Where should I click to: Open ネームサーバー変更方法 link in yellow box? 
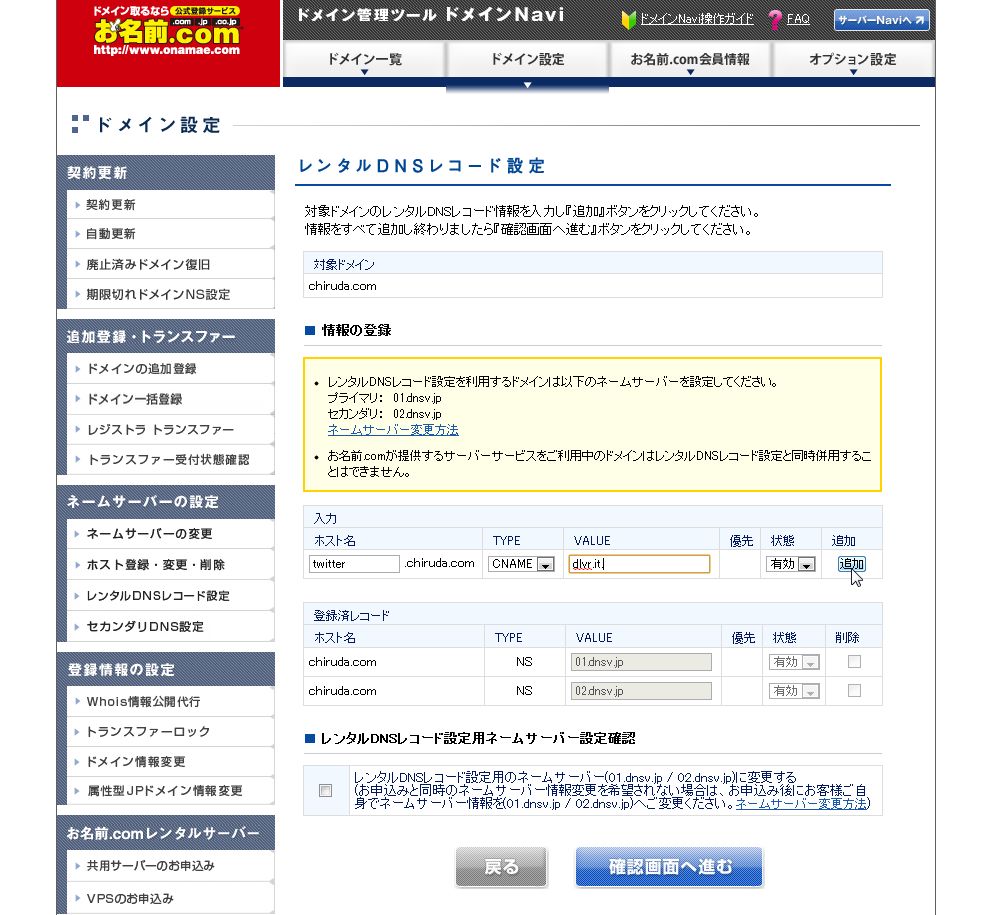392,430
